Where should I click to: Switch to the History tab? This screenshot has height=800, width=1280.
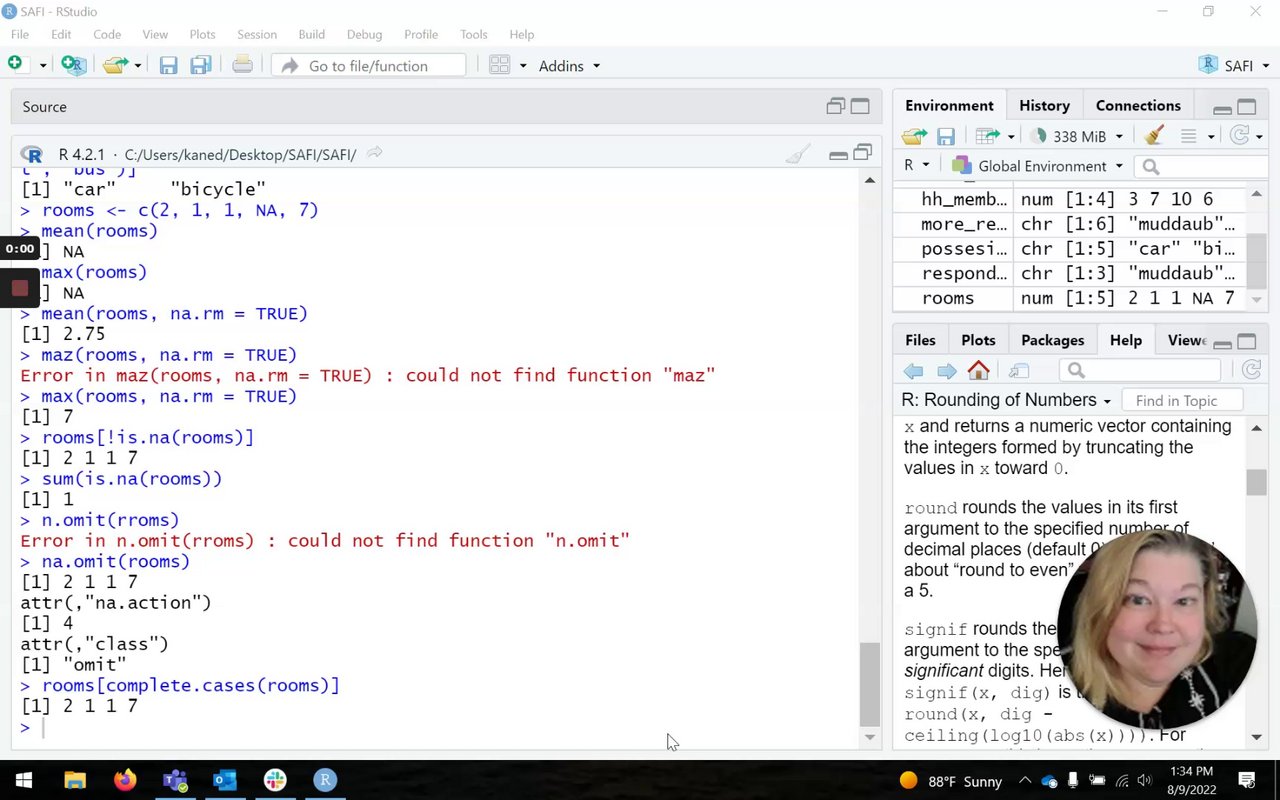1044,105
